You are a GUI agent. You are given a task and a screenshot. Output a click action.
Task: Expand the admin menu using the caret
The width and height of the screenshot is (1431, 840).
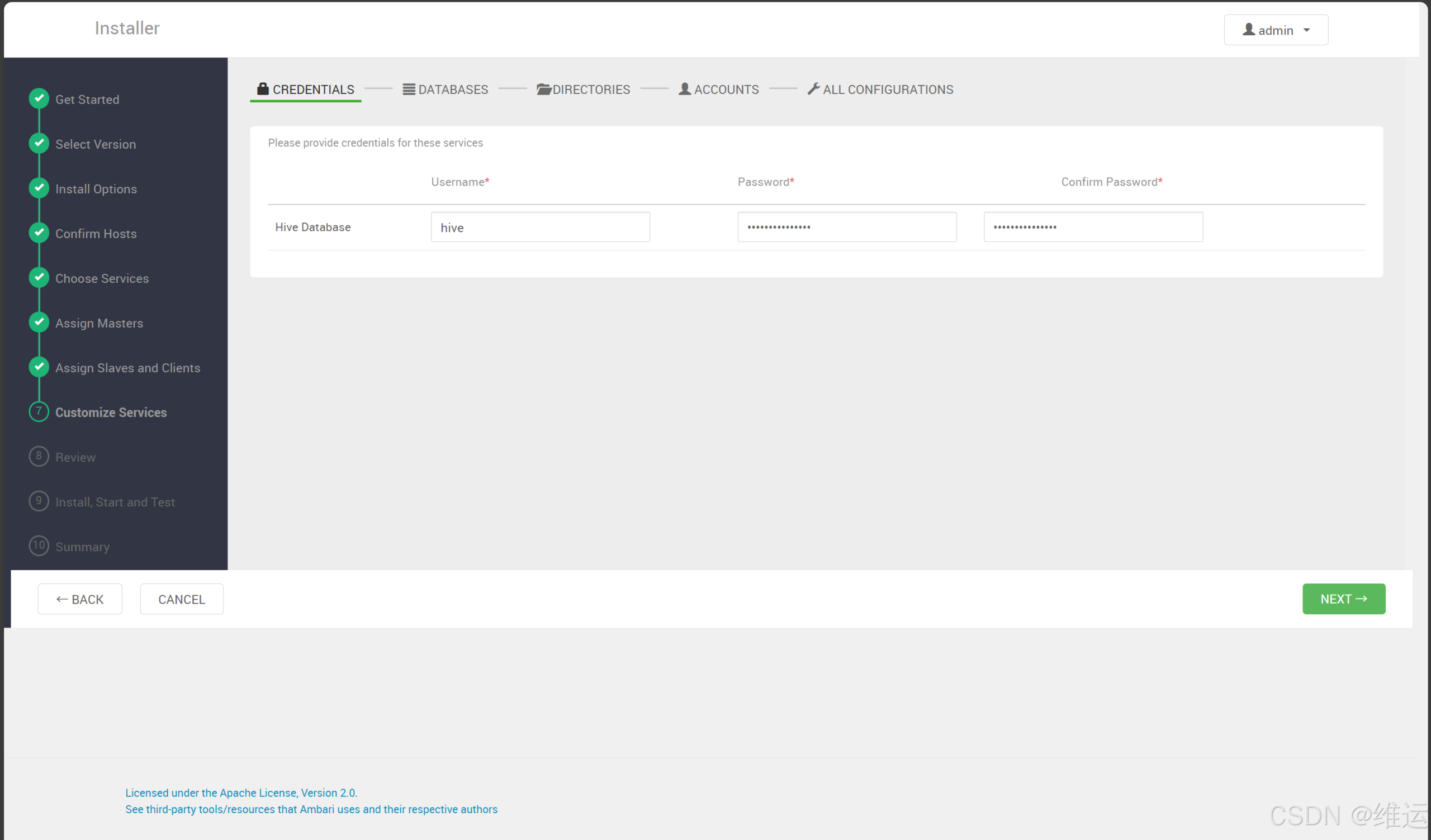pyautogui.click(x=1307, y=30)
